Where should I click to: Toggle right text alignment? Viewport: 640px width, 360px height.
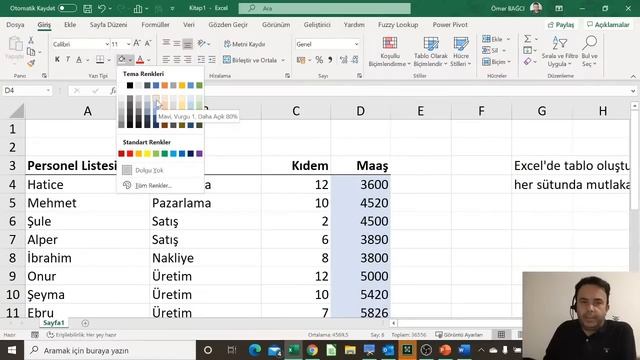click(188, 60)
